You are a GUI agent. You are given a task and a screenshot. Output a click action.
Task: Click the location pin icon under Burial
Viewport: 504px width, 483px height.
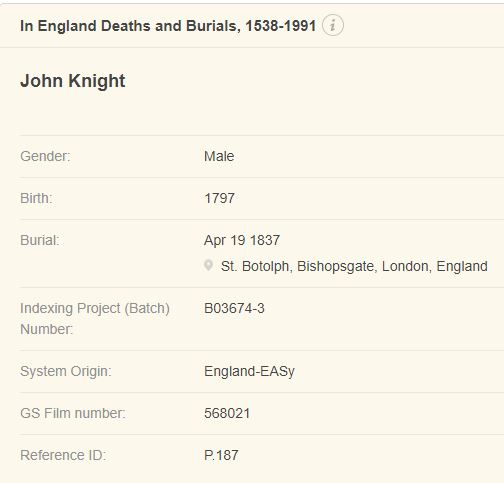pyautogui.click(x=208, y=266)
